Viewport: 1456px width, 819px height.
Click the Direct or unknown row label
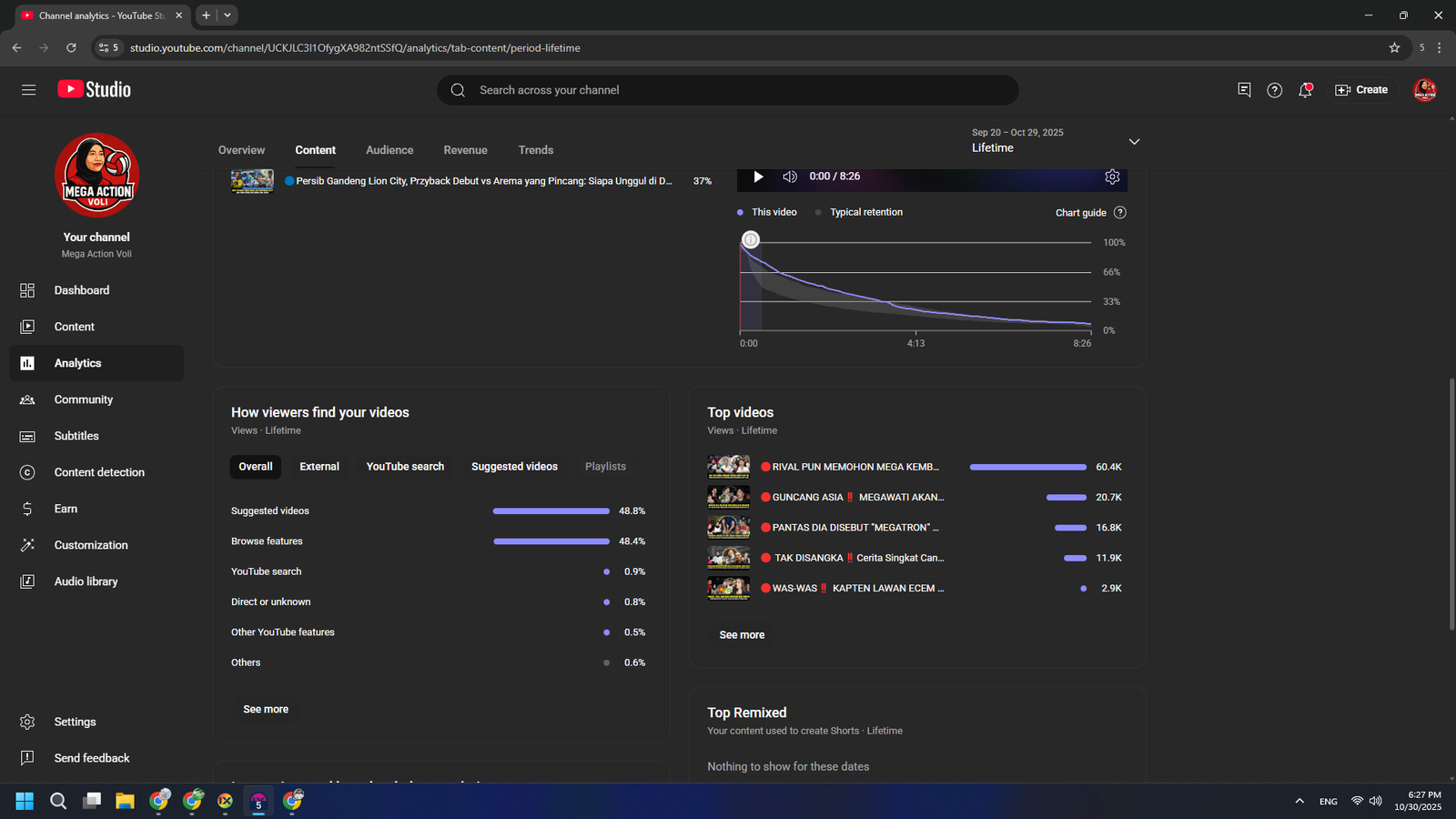coord(270,602)
